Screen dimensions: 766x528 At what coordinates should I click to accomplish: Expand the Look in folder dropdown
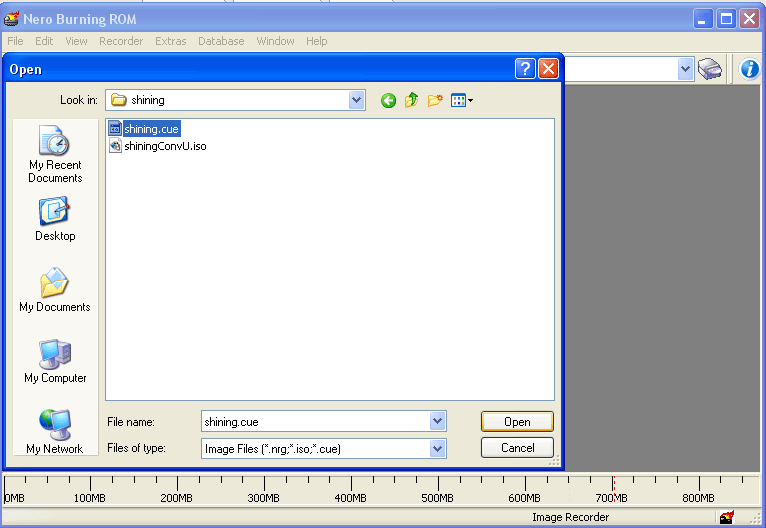[x=357, y=100]
